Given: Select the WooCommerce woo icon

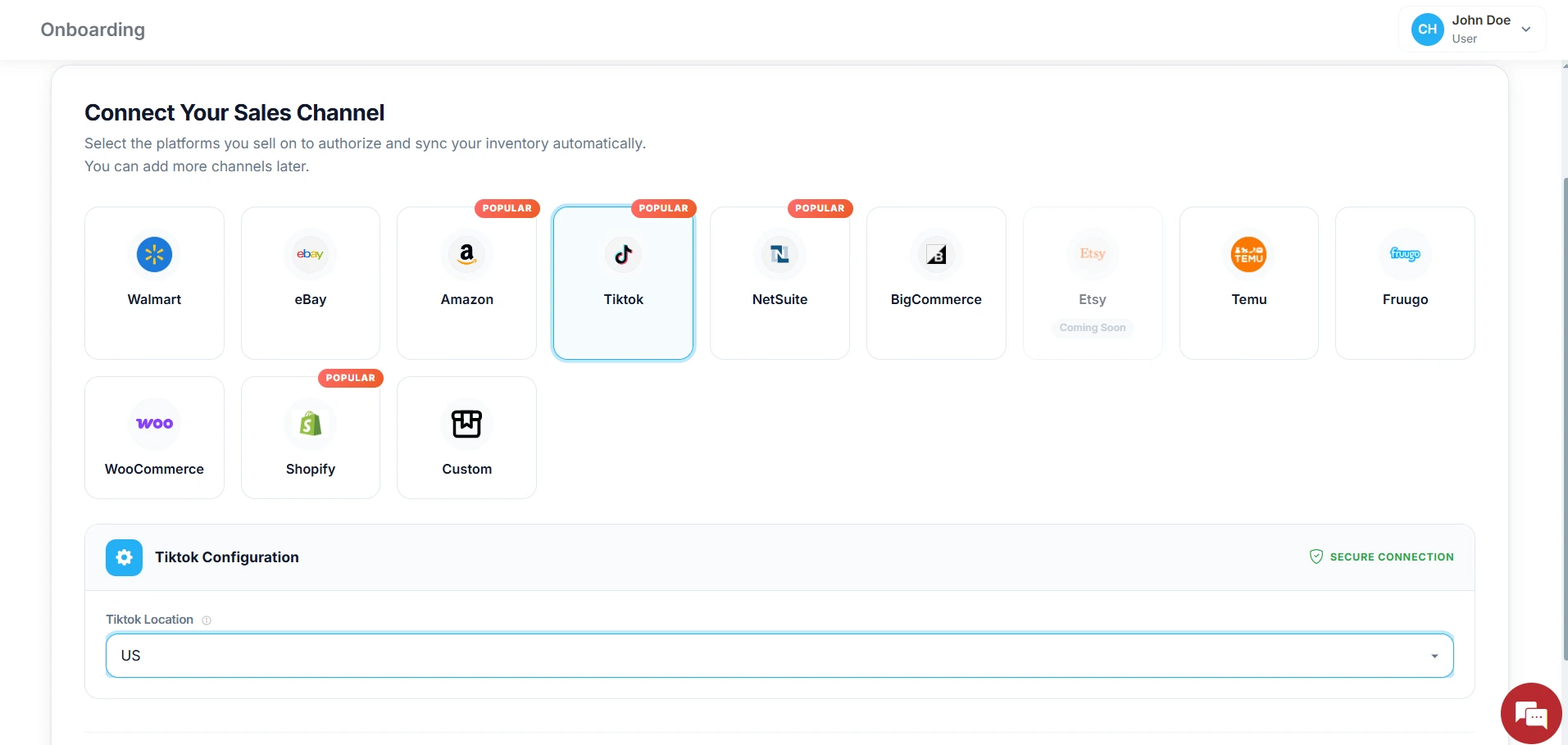Looking at the screenshot, I should 154,424.
